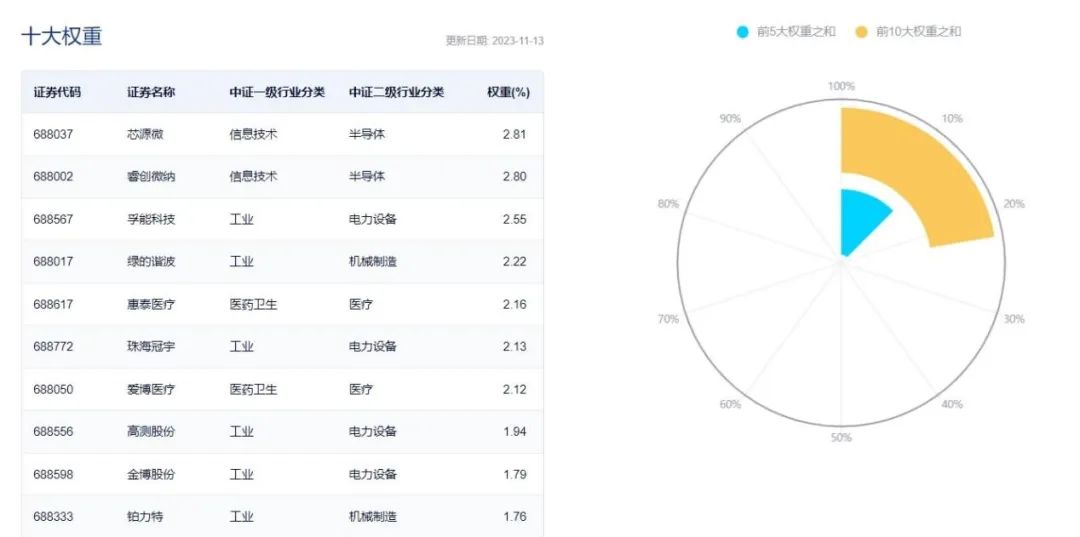Toggle the 前10大权重之和 legend dot

[x=862, y=32]
